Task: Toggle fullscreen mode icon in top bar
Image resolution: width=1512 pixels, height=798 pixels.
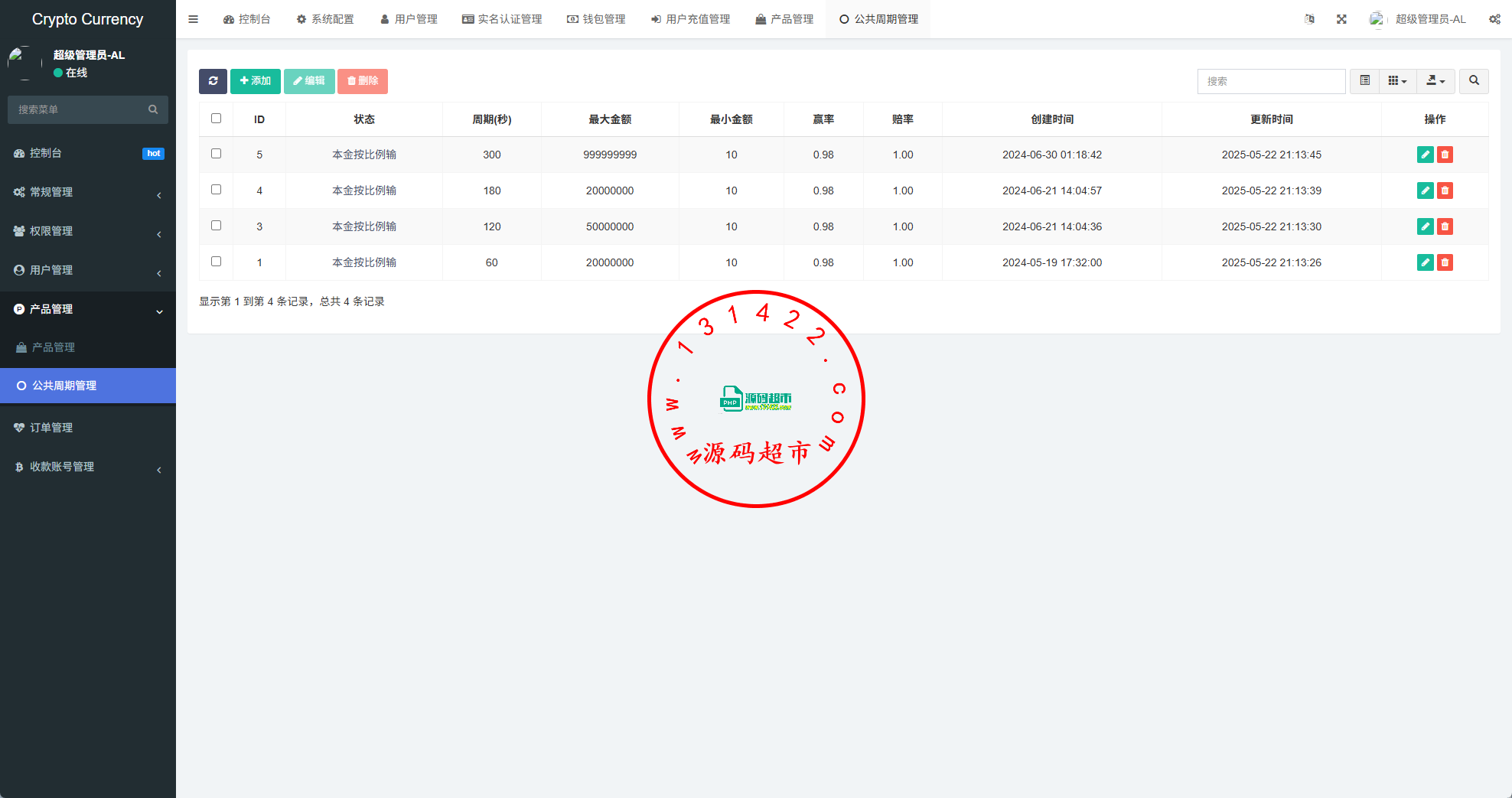Action: (1341, 19)
